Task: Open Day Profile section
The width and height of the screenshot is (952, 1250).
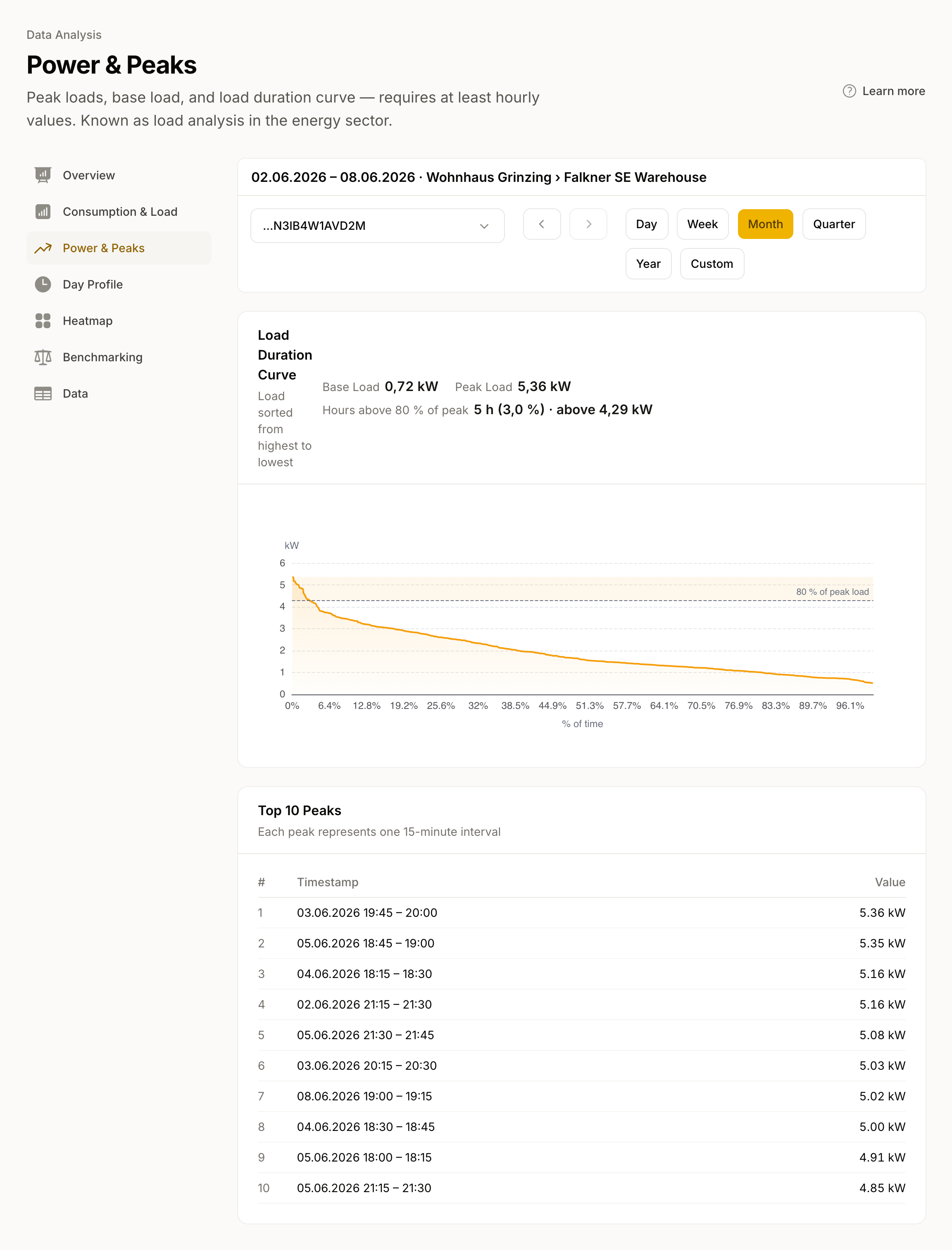Action: pyautogui.click(x=119, y=284)
